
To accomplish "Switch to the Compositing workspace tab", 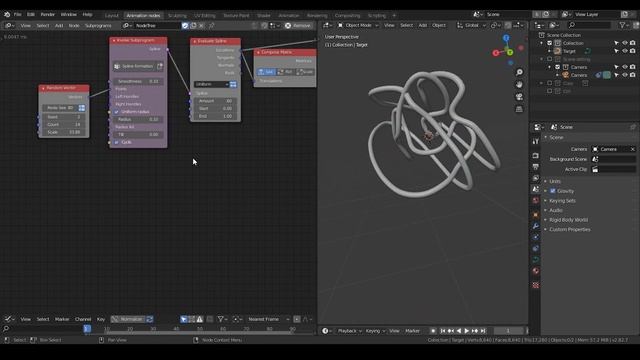I will [x=347, y=16].
